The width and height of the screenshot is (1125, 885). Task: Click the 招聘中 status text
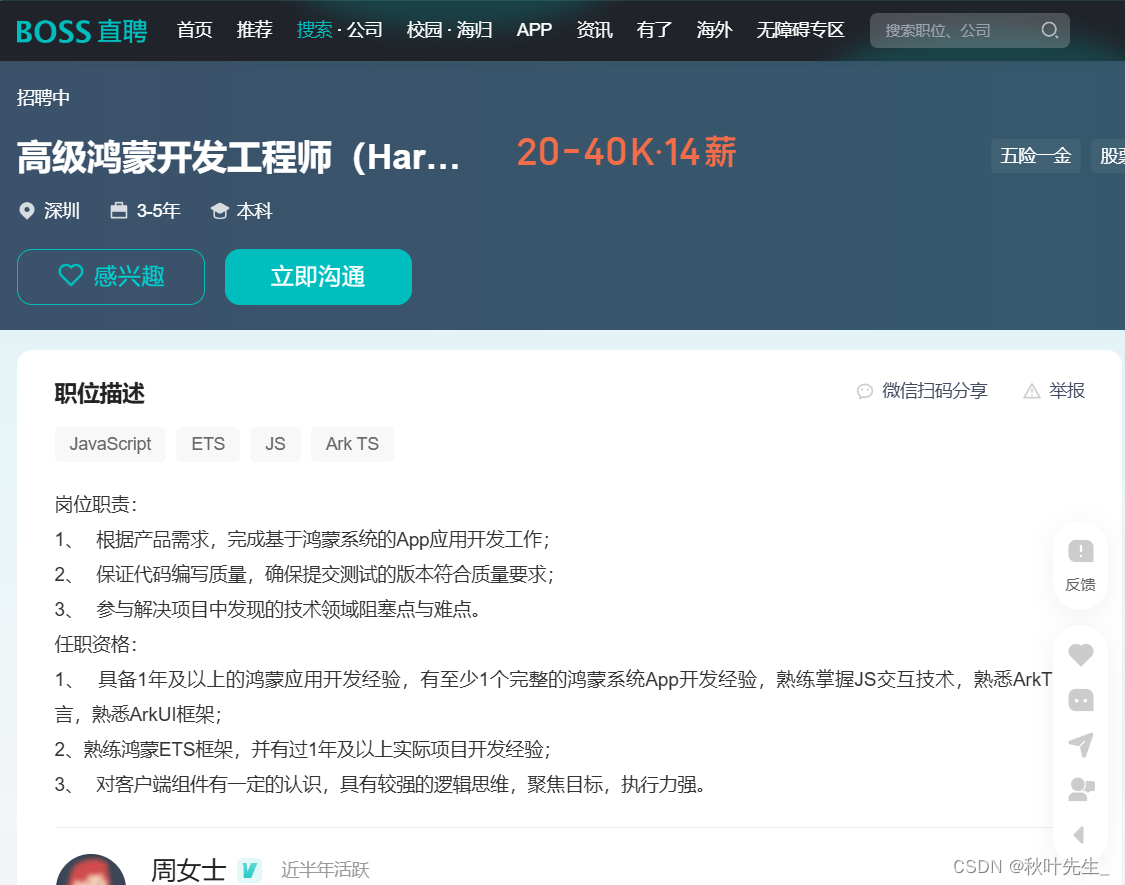pyautogui.click(x=43, y=98)
